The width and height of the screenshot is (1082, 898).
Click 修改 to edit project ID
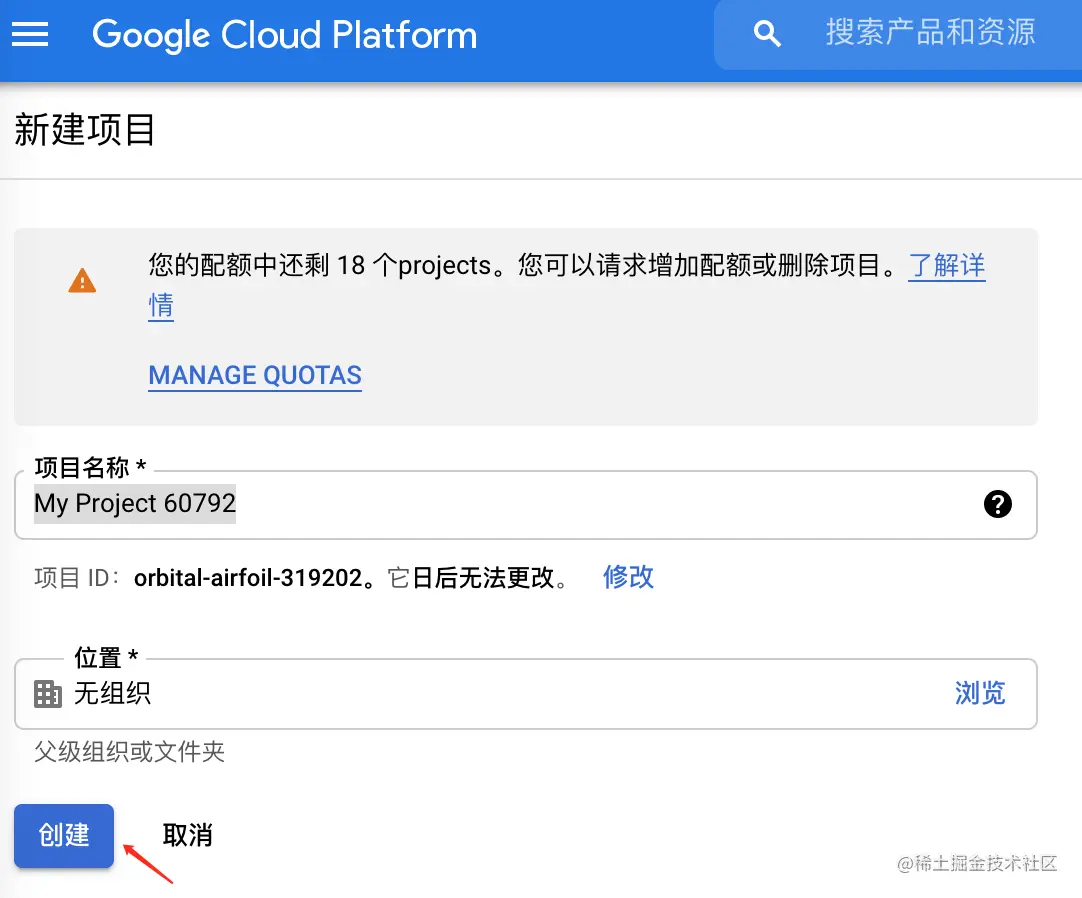tap(628, 577)
